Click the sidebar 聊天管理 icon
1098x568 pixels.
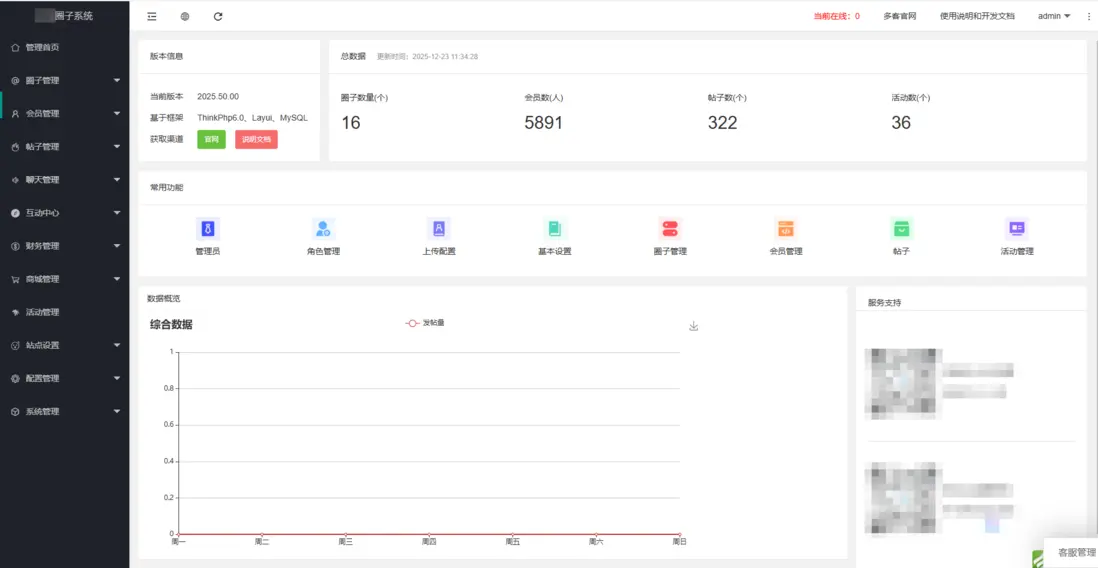click(15, 180)
